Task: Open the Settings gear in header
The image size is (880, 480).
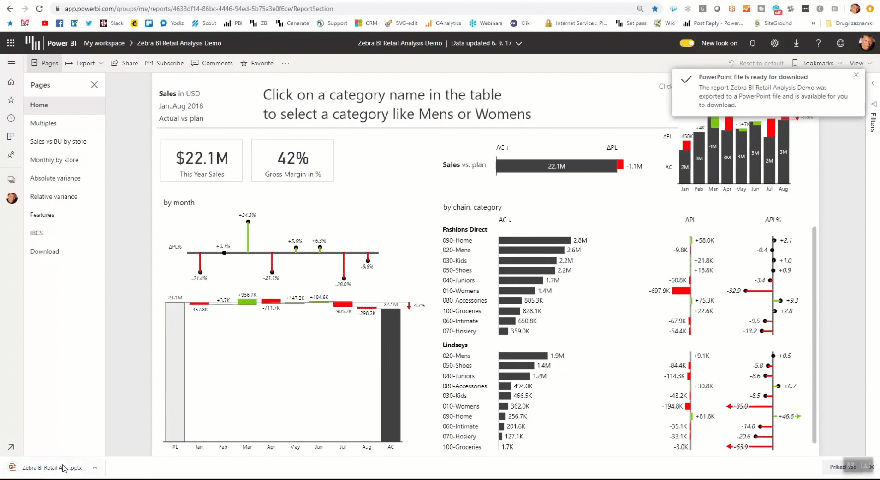Action: click(x=774, y=43)
